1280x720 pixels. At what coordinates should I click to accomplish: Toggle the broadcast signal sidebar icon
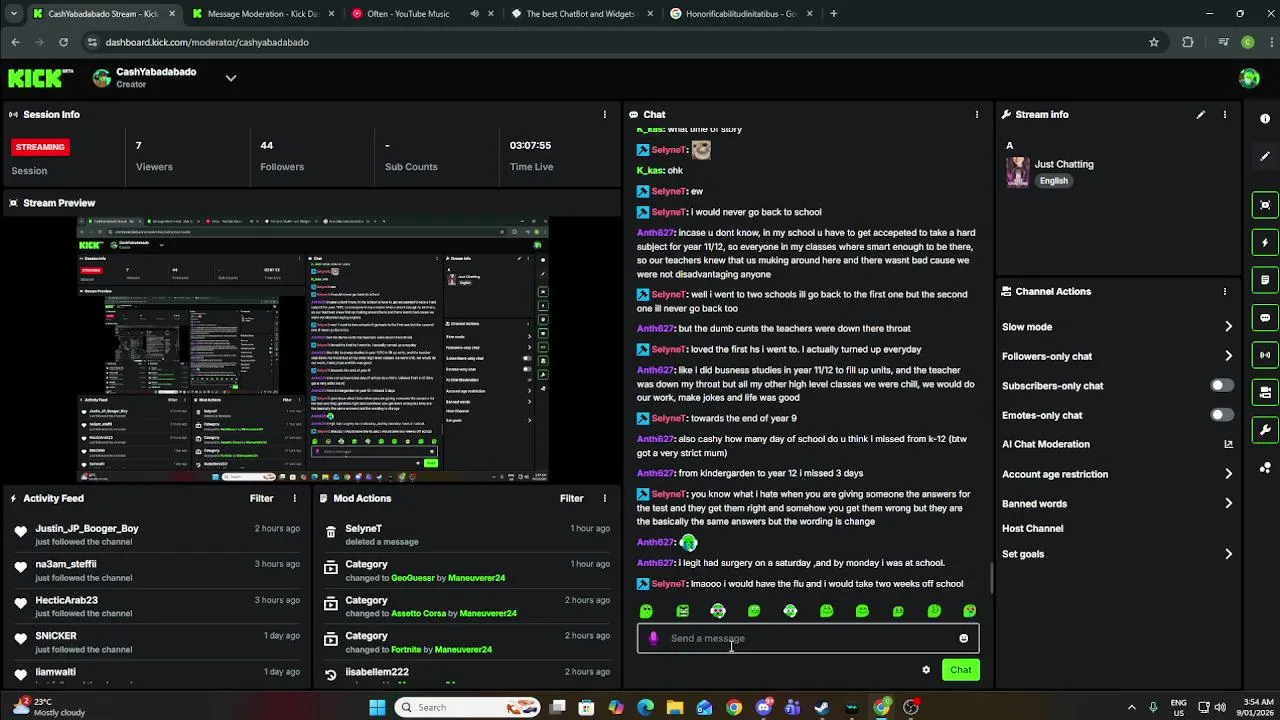(1265, 355)
